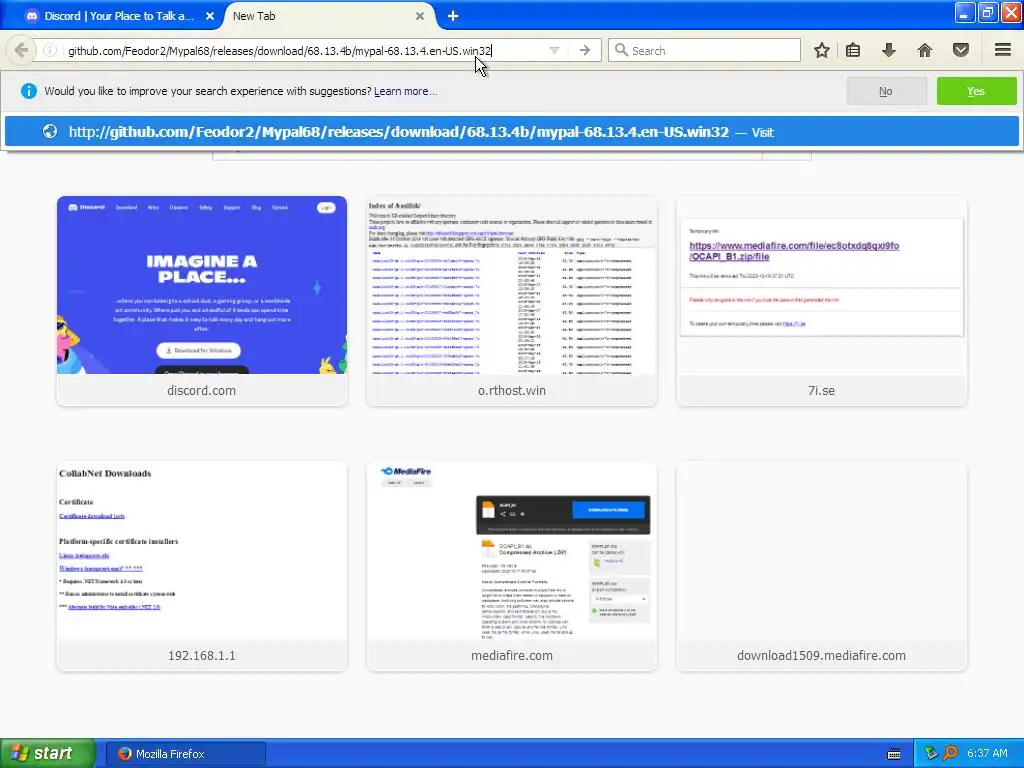The height and width of the screenshot is (768, 1024).
Task: Click the Go arrow in the address bar
Action: [x=584, y=50]
